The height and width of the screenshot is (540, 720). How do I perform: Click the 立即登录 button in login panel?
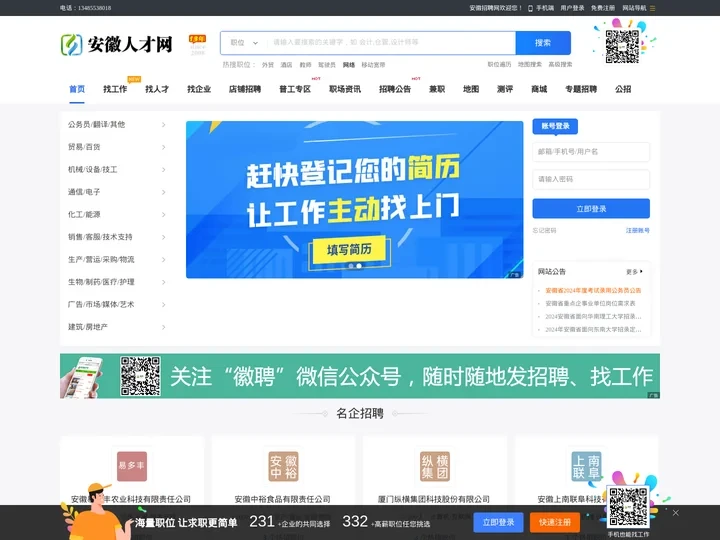click(x=591, y=208)
